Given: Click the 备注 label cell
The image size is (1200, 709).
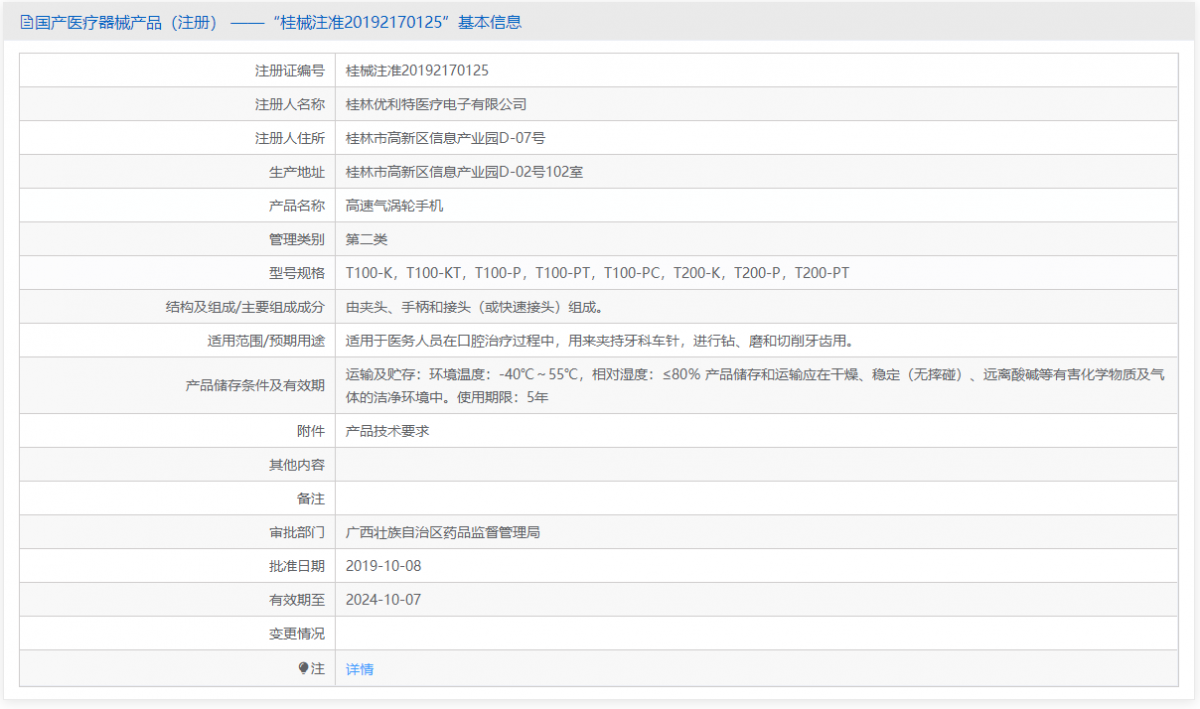Looking at the screenshot, I should click(178, 499).
